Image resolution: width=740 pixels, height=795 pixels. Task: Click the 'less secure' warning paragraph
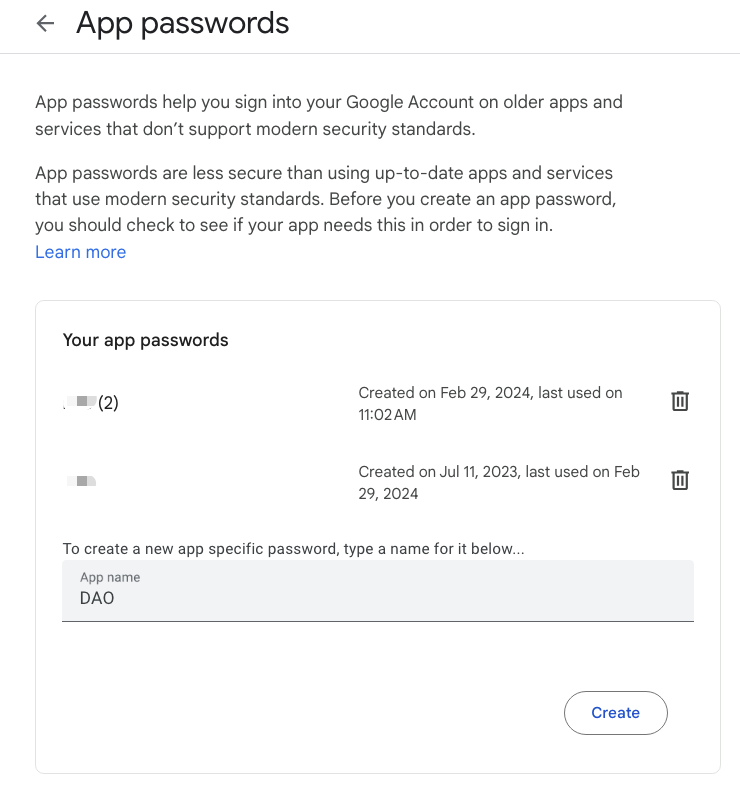(325, 199)
